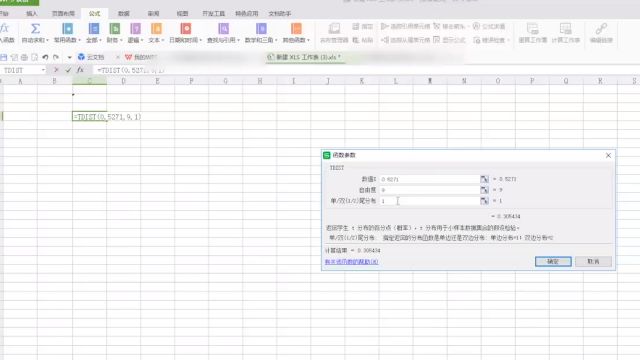Viewport: 640px width, 360px height.
Task: Open the 查找与引用 lookup functions icon
Action: (x=223, y=29)
